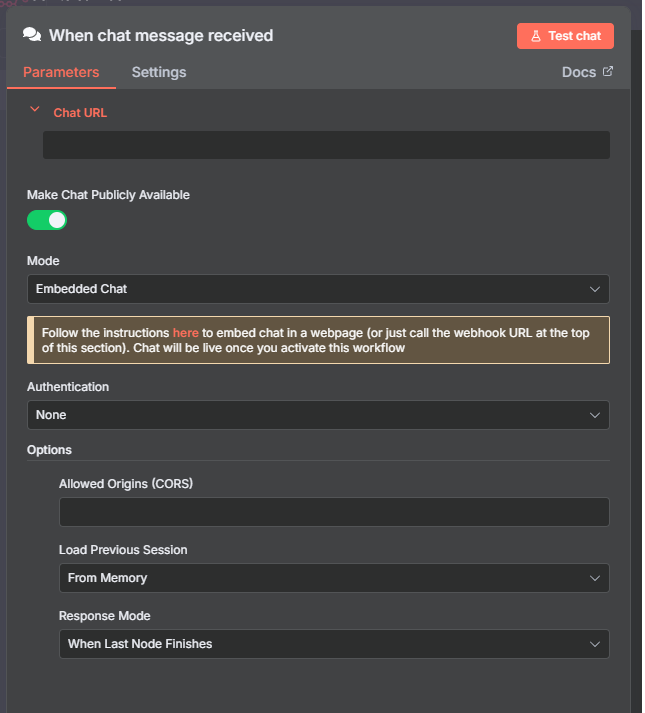
Task: Click the chat bubble icon in the header
Action: click(x=32, y=35)
